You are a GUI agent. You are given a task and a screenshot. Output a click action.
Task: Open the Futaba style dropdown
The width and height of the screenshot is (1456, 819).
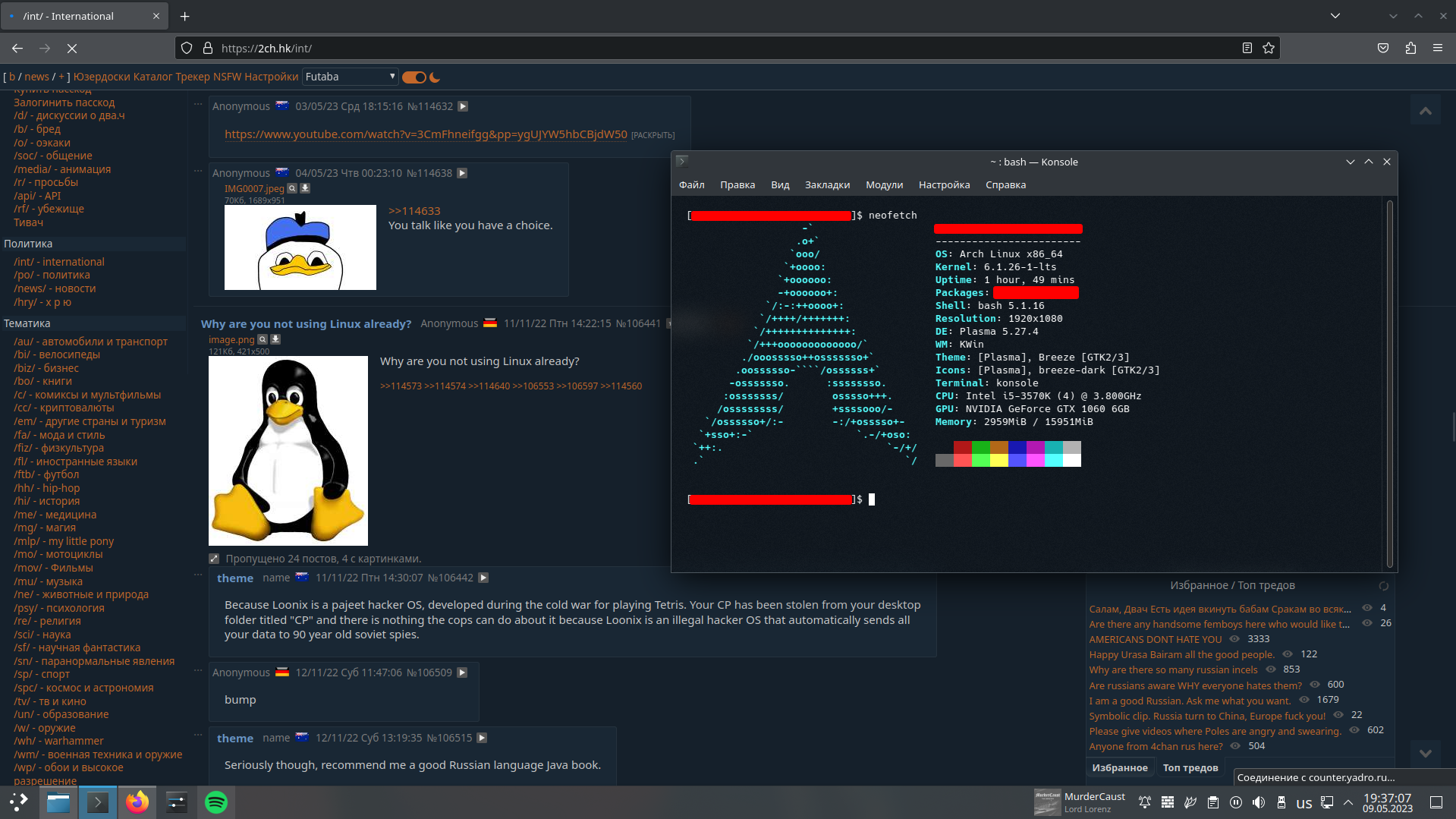click(350, 77)
